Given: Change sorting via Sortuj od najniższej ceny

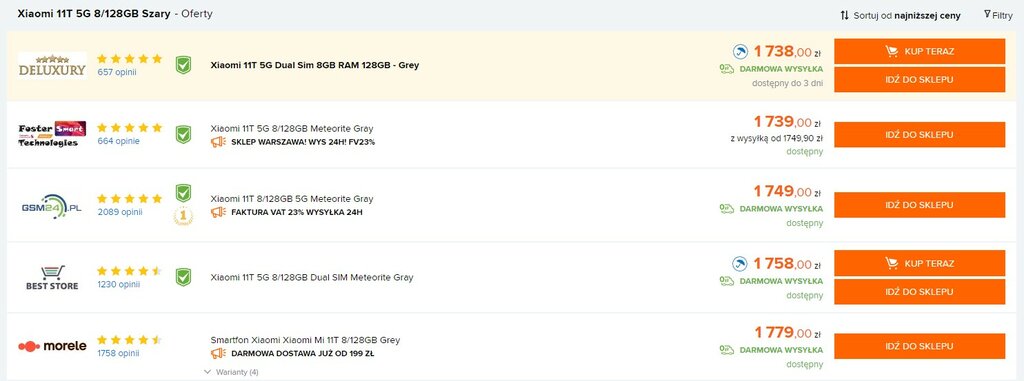Looking at the screenshot, I should pyautogui.click(x=900, y=15).
